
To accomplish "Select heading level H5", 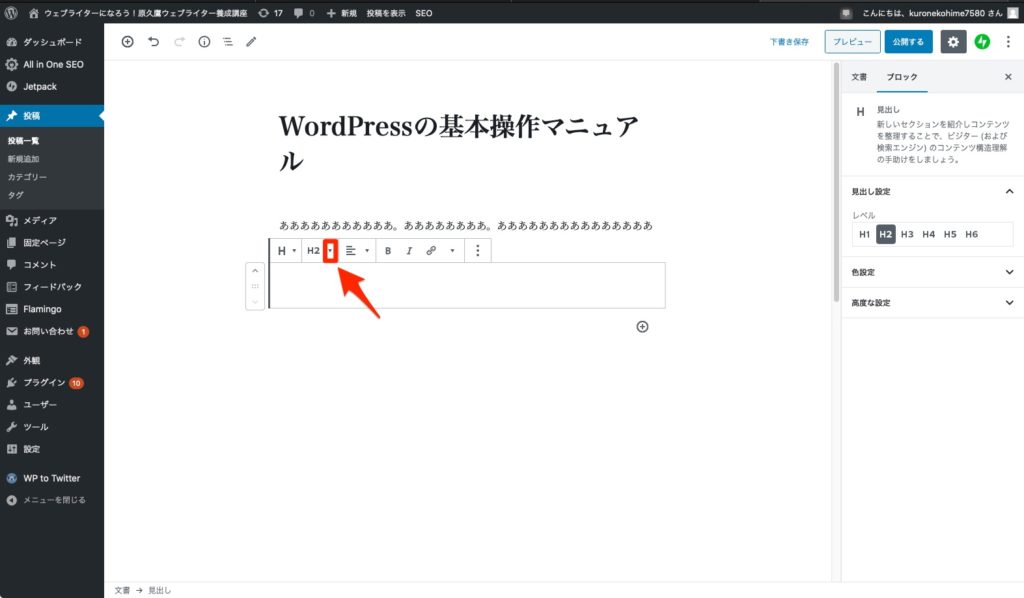I will pyautogui.click(x=950, y=234).
